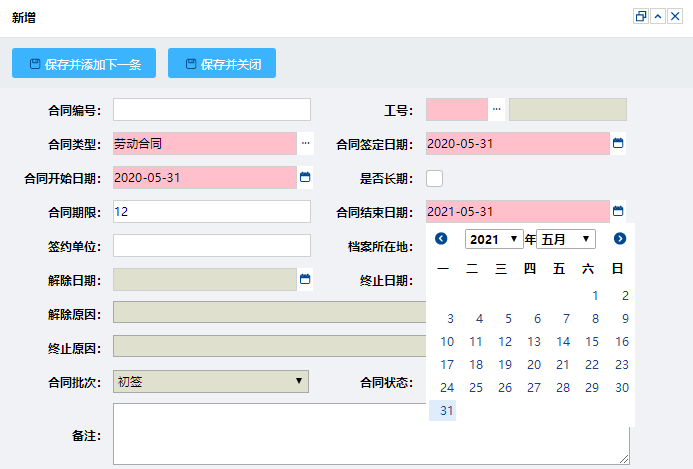Go to previous month in calendar

click(x=441, y=239)
